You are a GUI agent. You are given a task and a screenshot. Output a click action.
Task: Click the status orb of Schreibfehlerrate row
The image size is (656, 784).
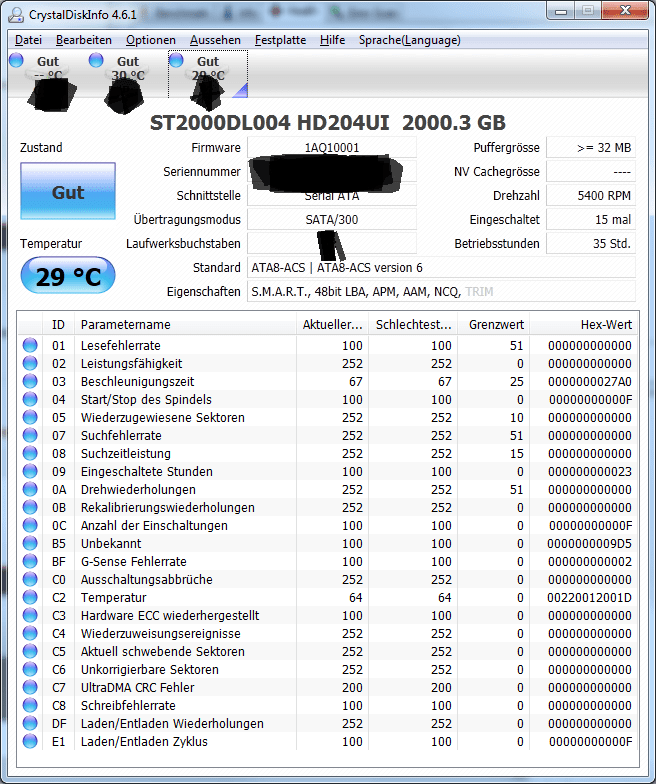[x=30, y=705]
